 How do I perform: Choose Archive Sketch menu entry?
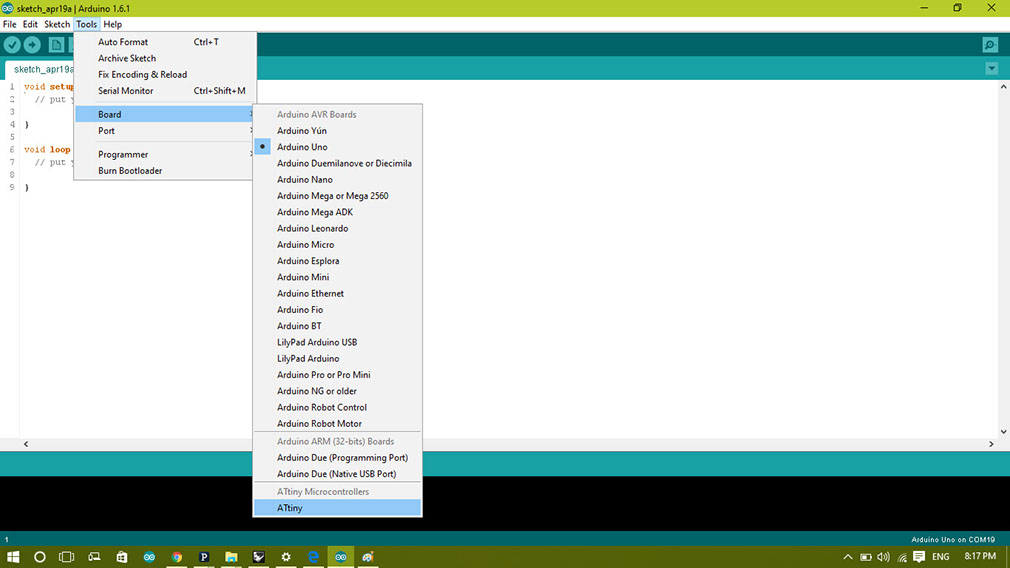pyautogui.click(x=166, y=58)
